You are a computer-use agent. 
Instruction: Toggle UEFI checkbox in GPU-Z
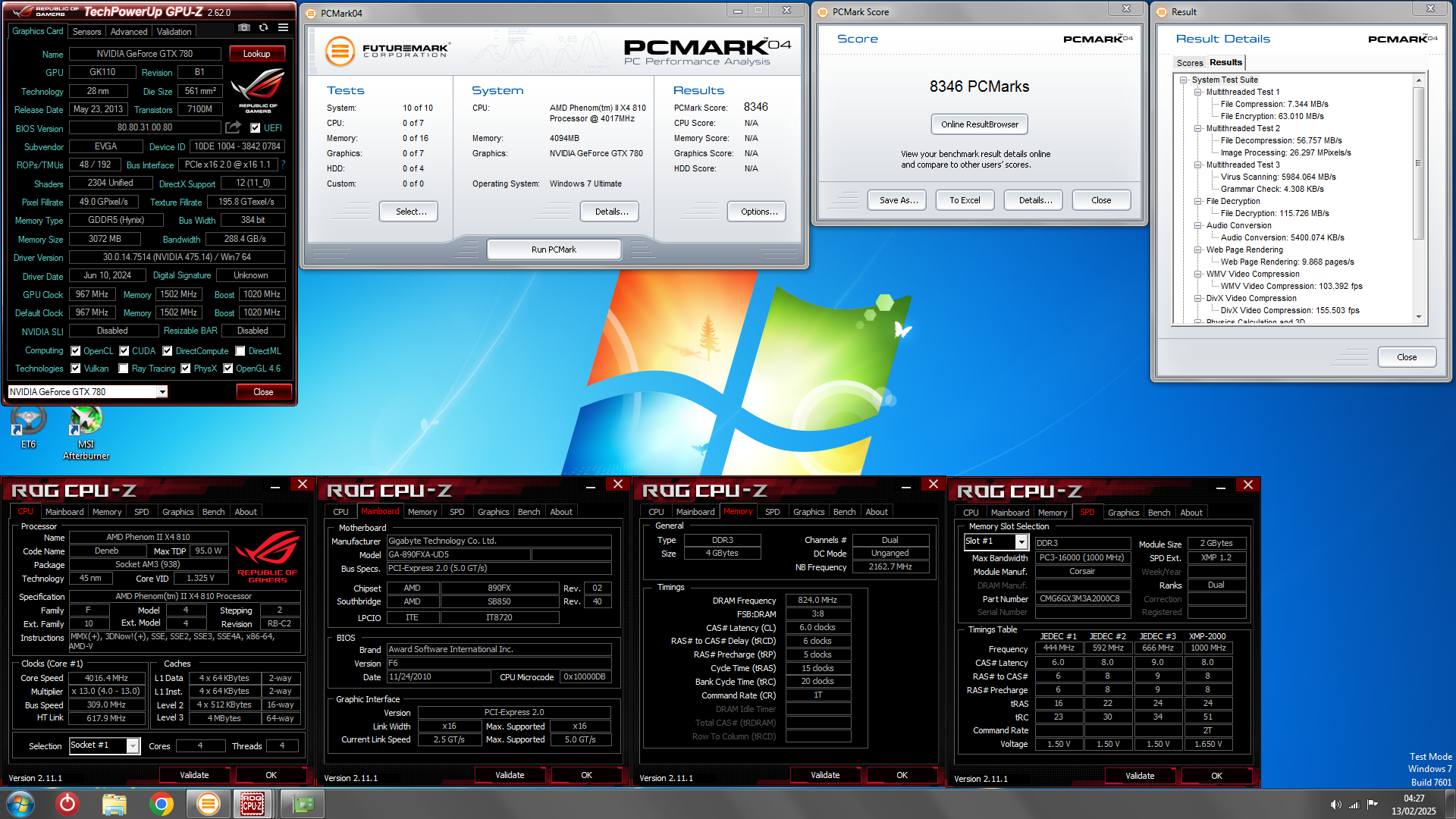[256, 128]
